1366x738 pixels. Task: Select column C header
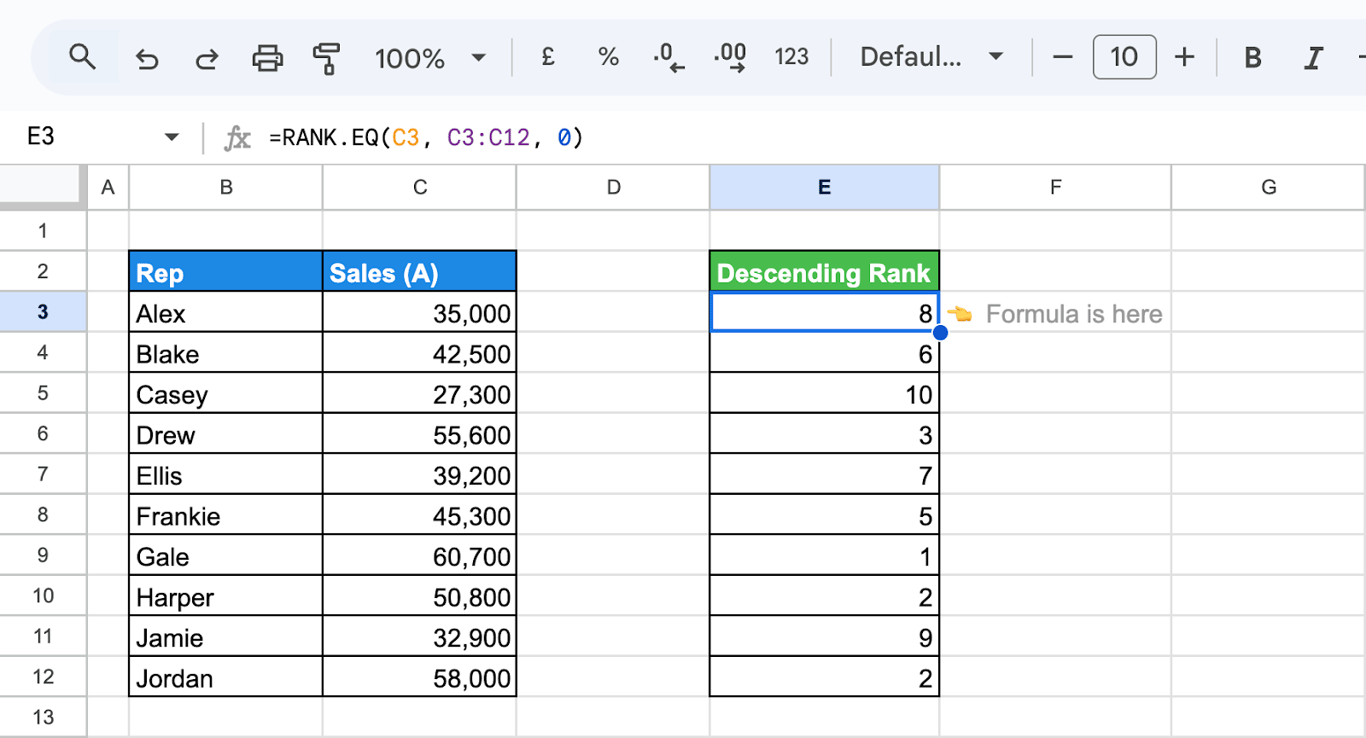click(x=420, y=187)
